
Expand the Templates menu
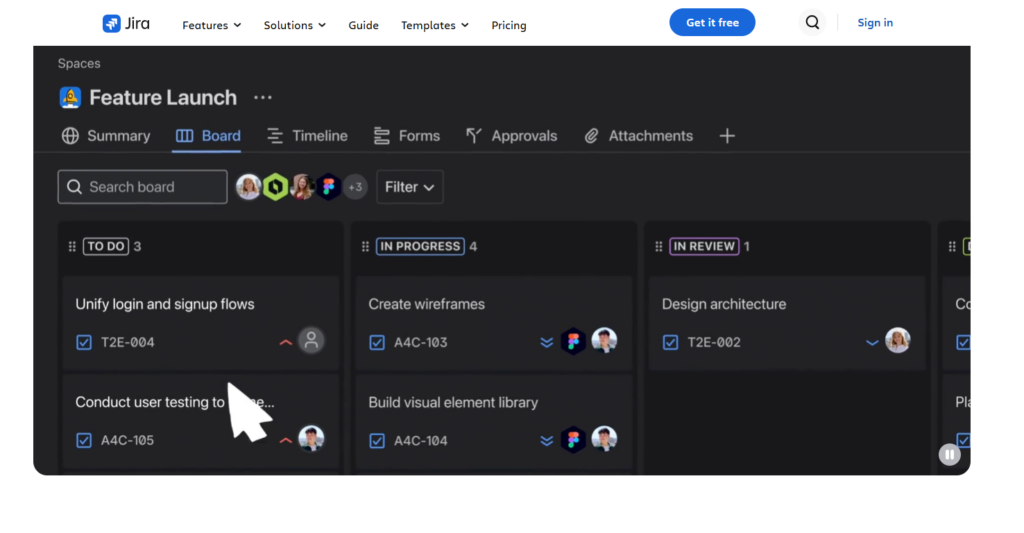(434, 25)
